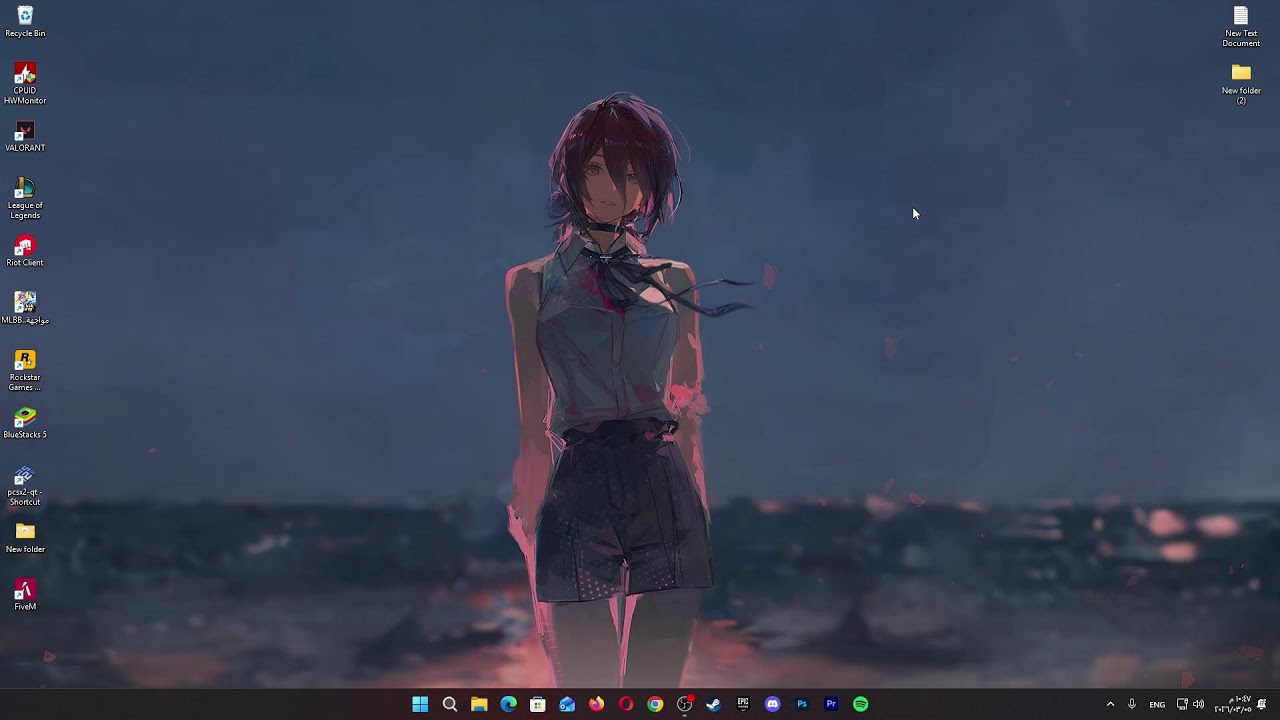Open the clock and date flyout
The image size is (1280, 720).
tap(1234, 704)
